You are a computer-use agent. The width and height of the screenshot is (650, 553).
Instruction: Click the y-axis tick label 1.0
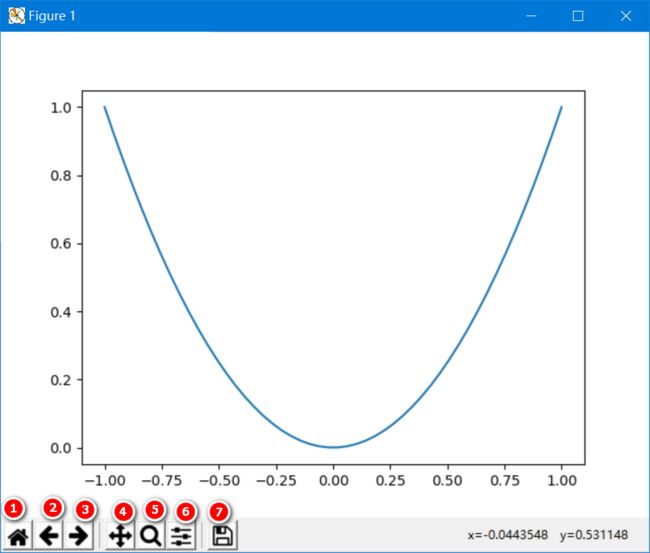point(61,108)
